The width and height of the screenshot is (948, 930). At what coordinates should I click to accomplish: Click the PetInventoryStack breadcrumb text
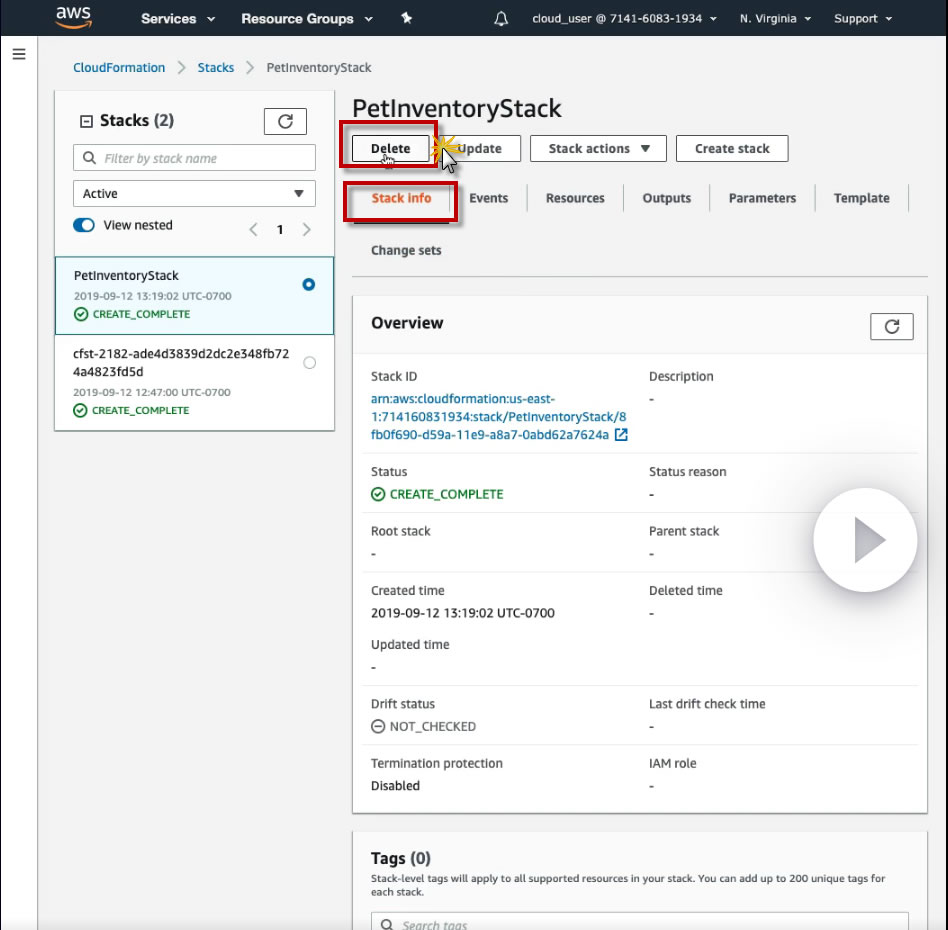click(319, 67)
